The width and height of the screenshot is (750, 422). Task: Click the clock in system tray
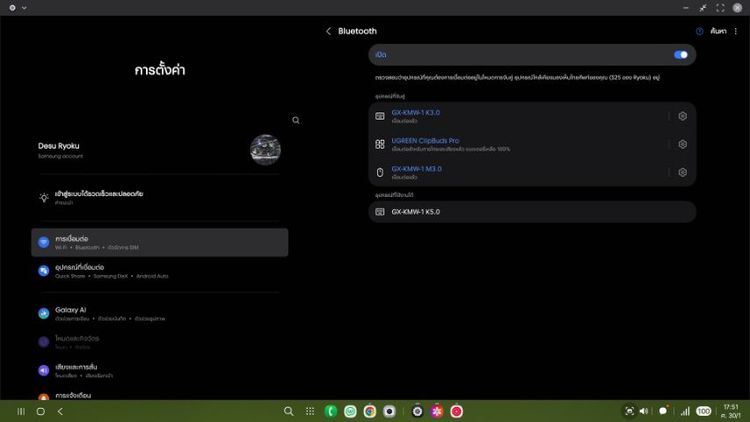coord(731,411)
